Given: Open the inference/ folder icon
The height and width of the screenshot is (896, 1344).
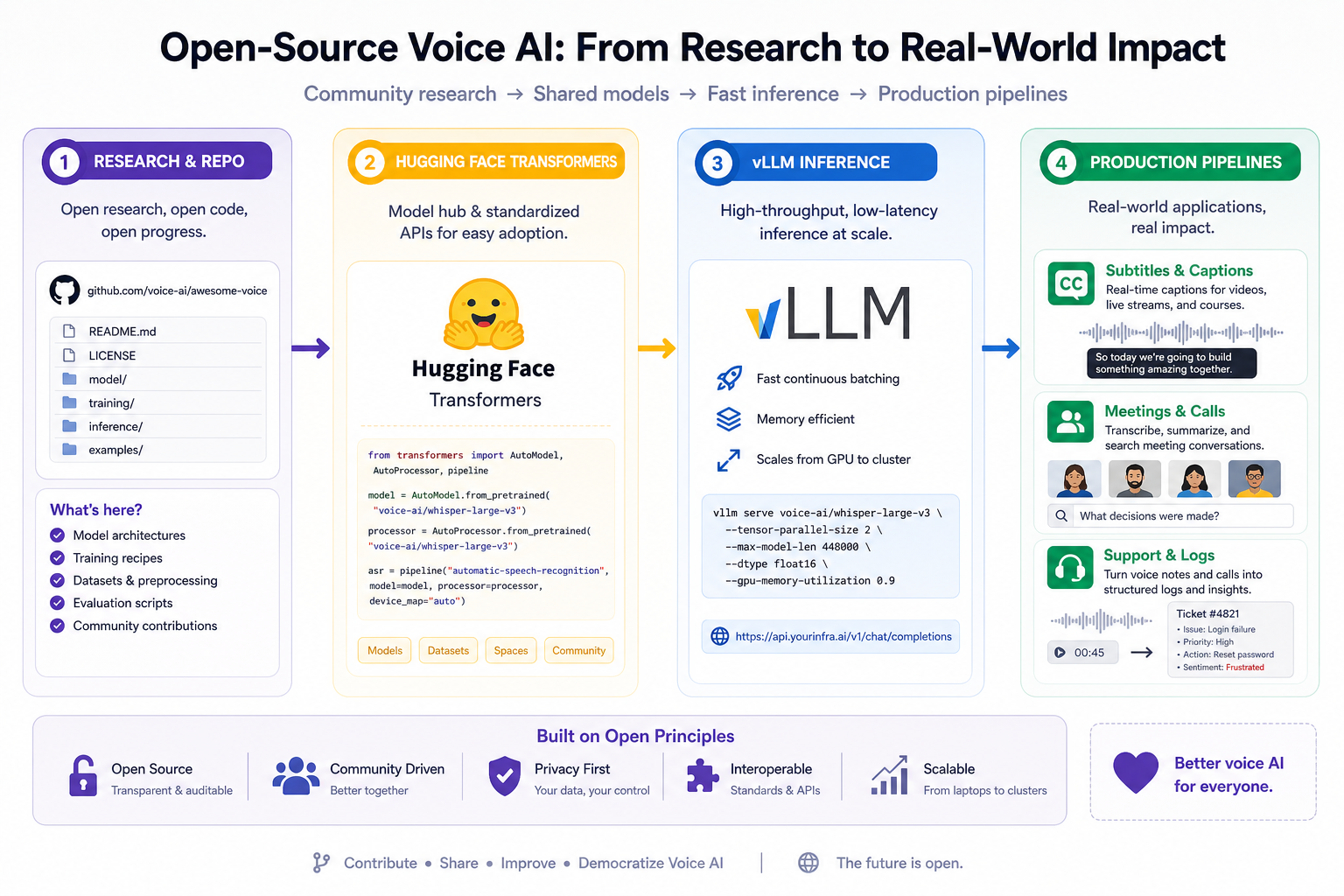Looking at the screenshot, I should coord(69,426).
